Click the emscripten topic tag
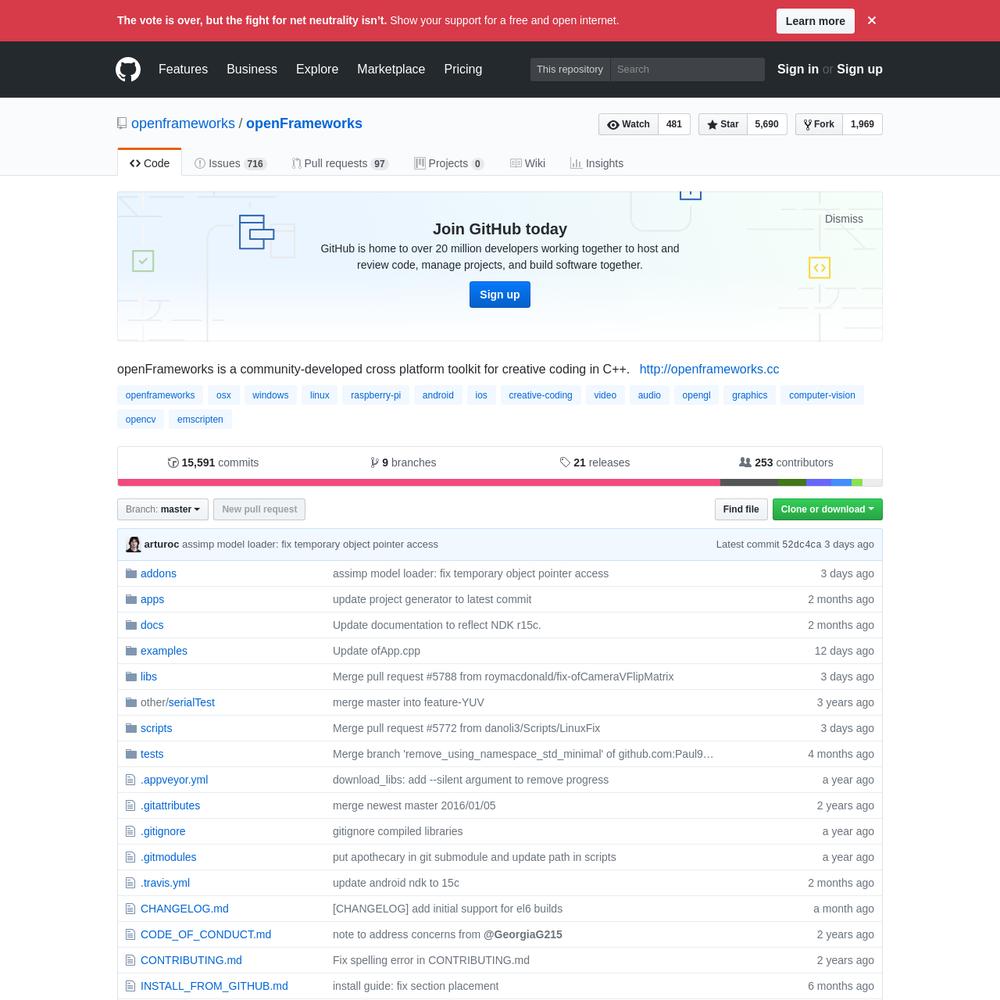Screen dimensions: 1000x1000 pyautogui.click(x=200, y=420)
